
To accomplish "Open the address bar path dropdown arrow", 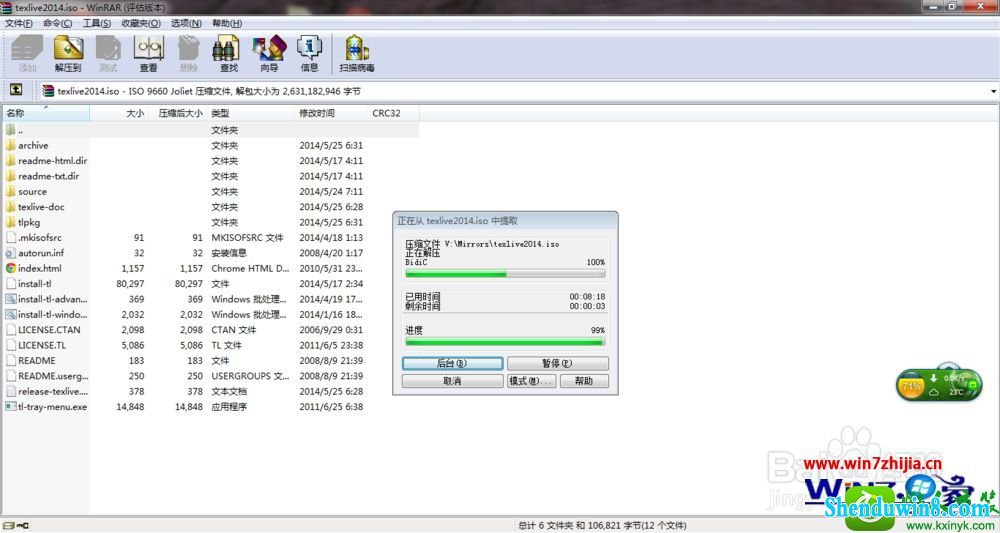I will pyautogui.click(x=993, y=91).
